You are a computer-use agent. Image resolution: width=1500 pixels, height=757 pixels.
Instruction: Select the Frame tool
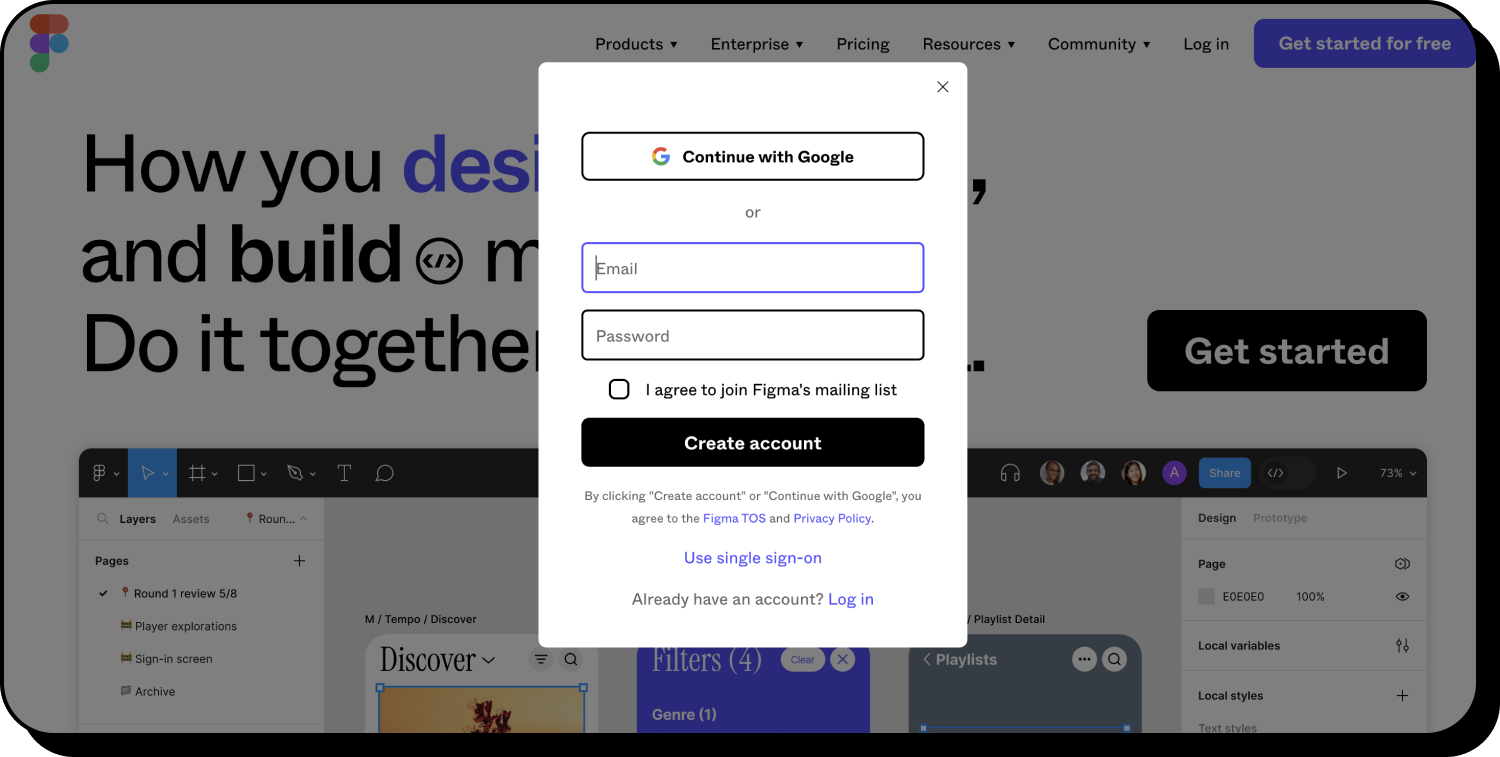tap(197, 473)
